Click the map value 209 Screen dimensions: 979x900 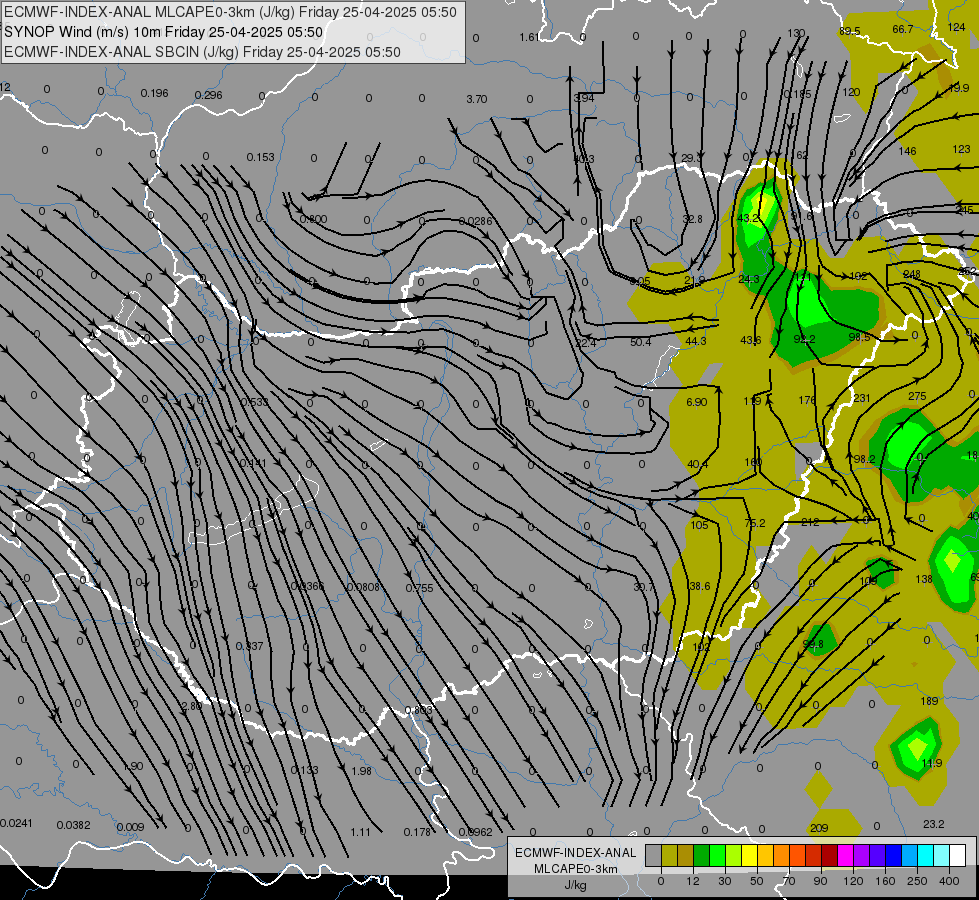pyautogui.click(x=819, y=828)
